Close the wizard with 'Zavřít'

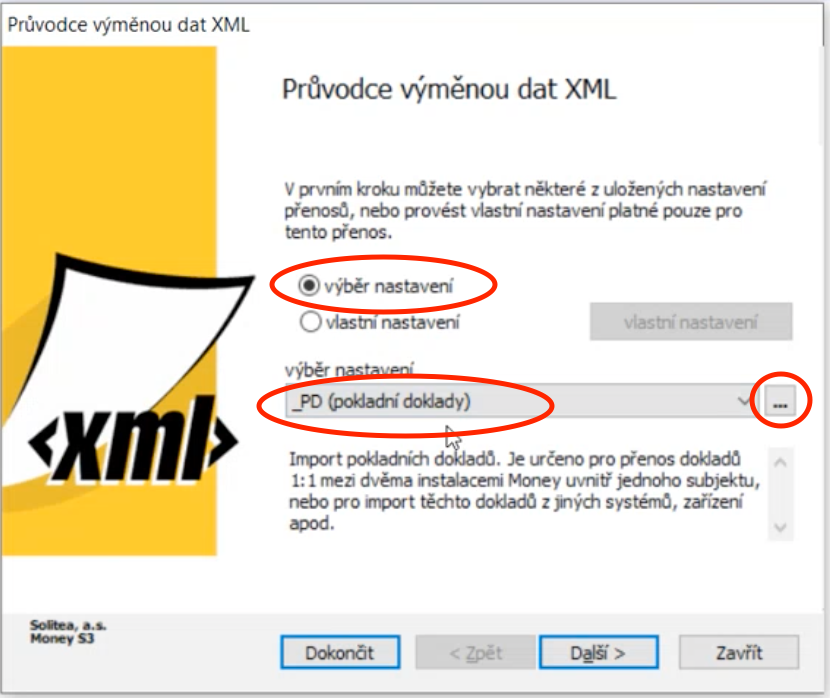(739, 652)
